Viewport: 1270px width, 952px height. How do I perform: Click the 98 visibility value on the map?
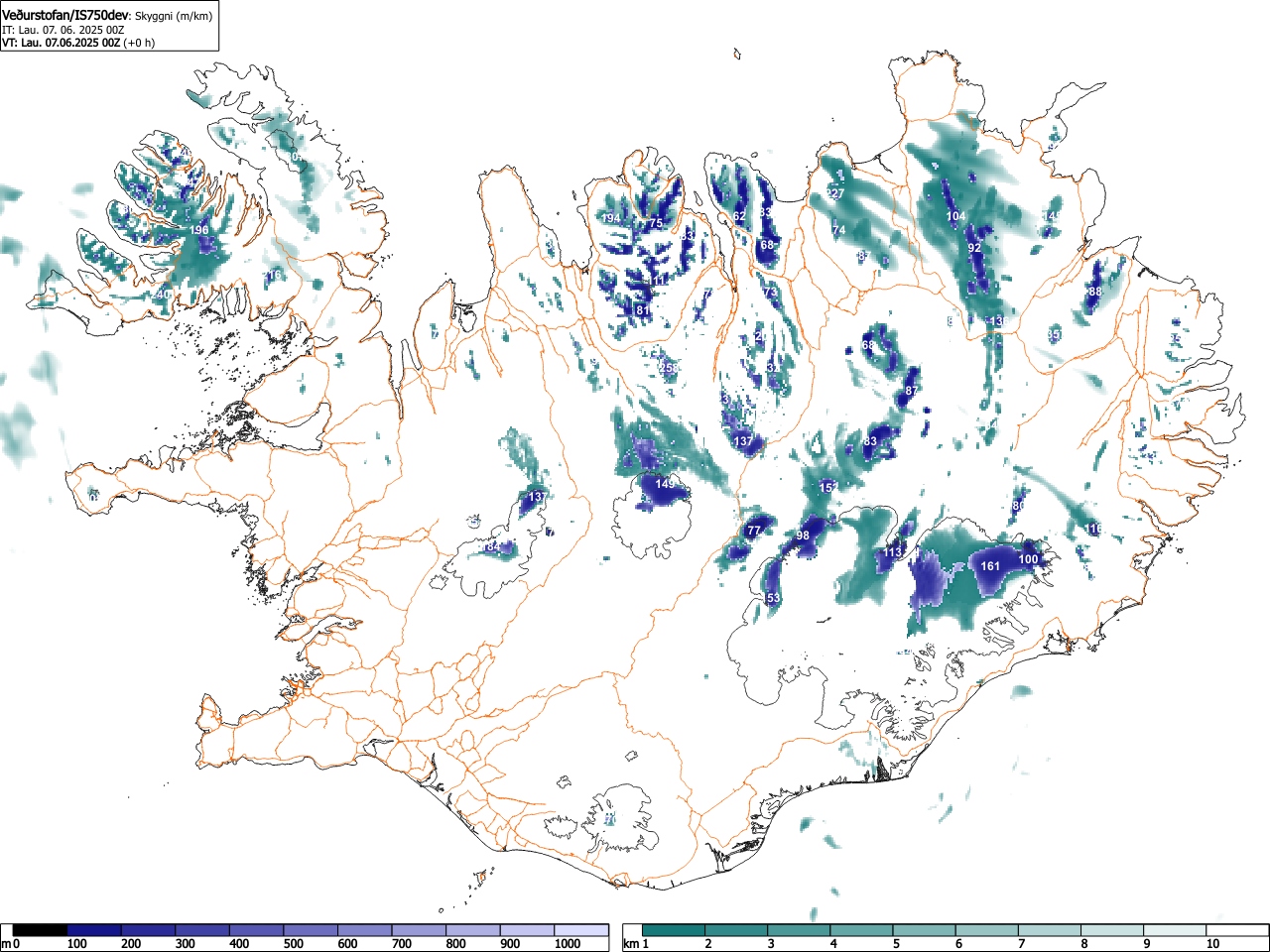click(x=803, y=535)
